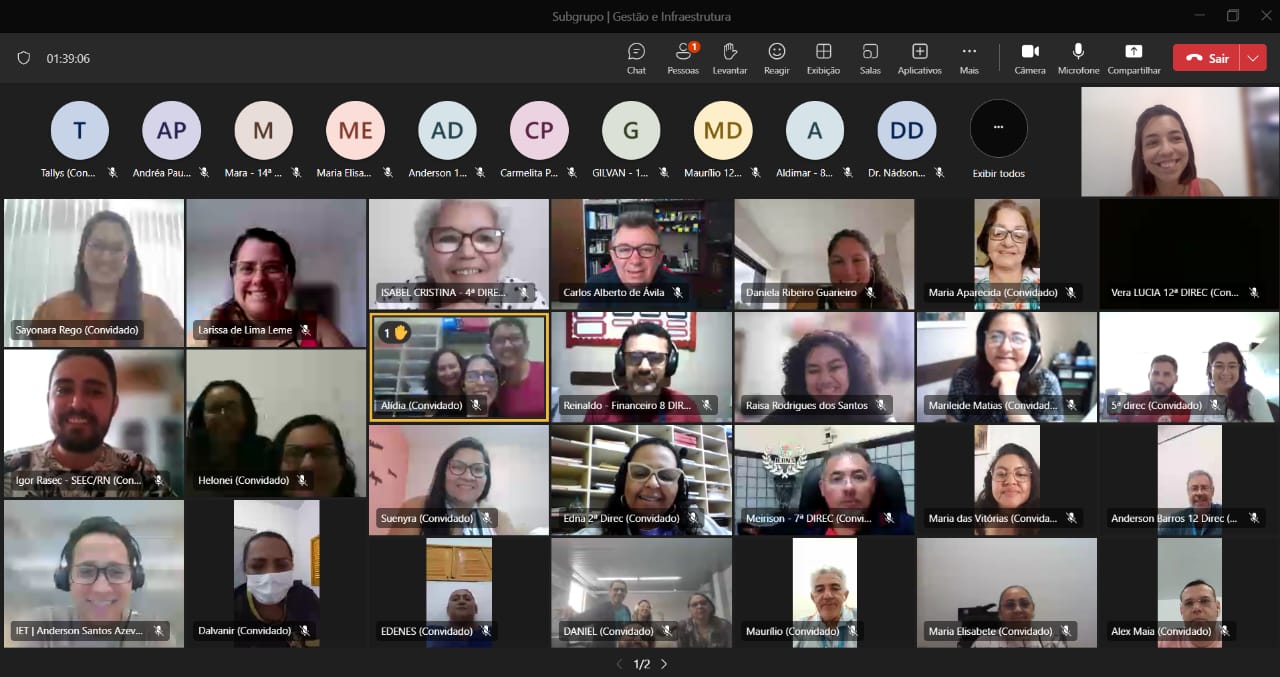Select Meirison 7ª DIREC video tile
Image resolution: width=1280 pixels, height=677 pixels.
(x=824, y=480)
